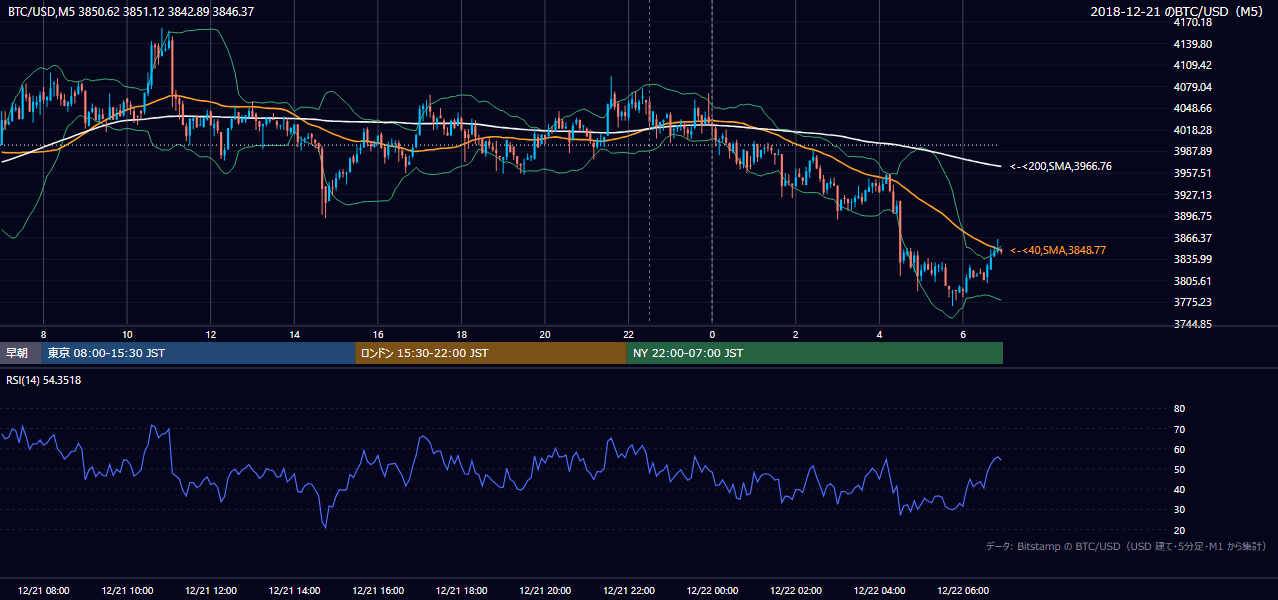Click price axis value 4139.80

[1193, 44]
